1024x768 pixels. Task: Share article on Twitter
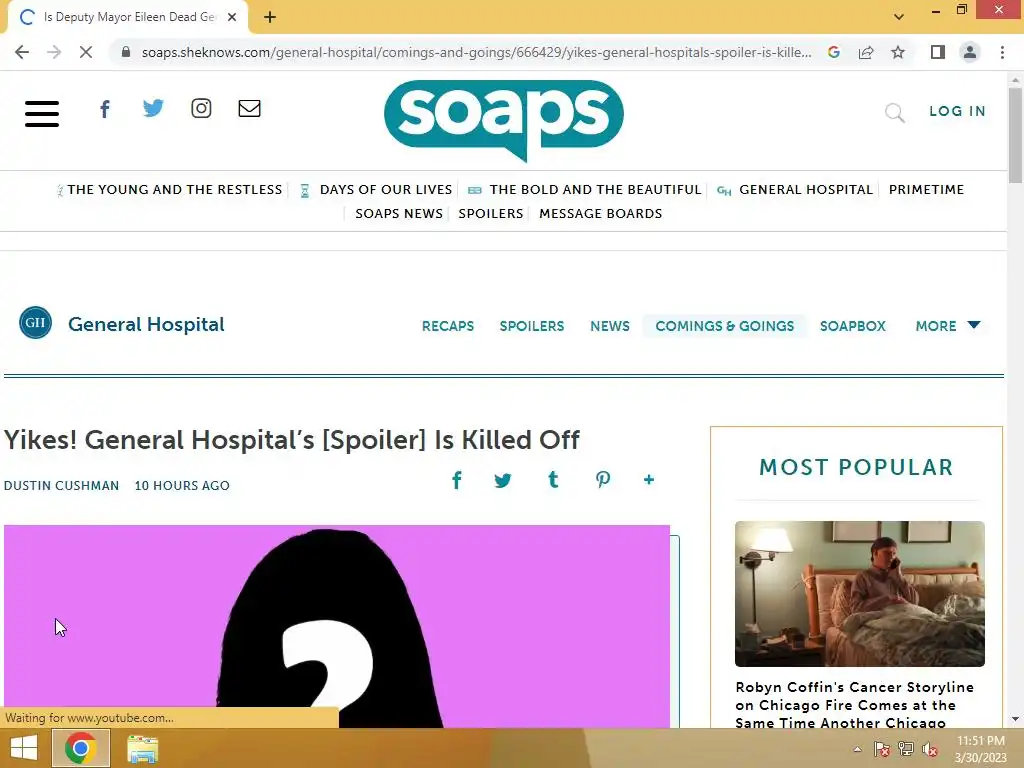503,481
